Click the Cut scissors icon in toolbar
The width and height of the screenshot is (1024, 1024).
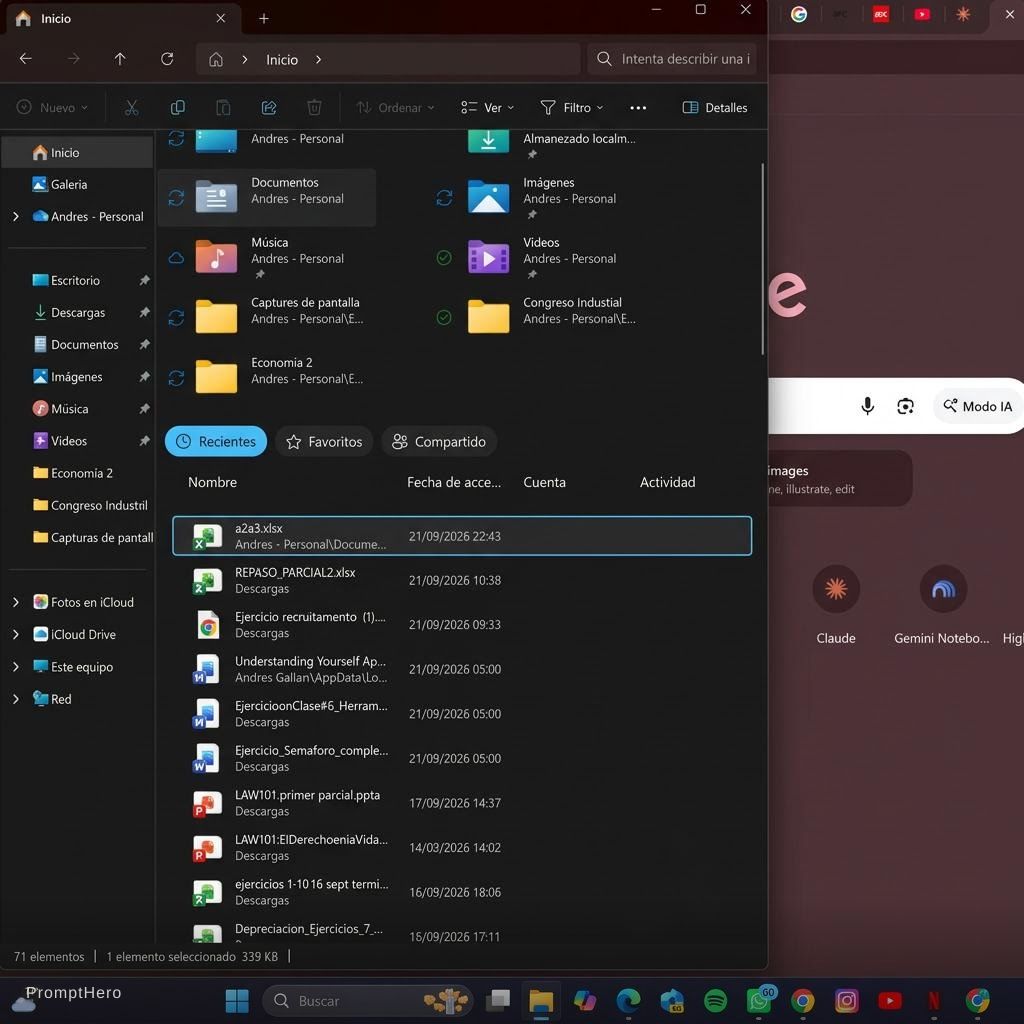pyautogui.click(x=131, y=108)
